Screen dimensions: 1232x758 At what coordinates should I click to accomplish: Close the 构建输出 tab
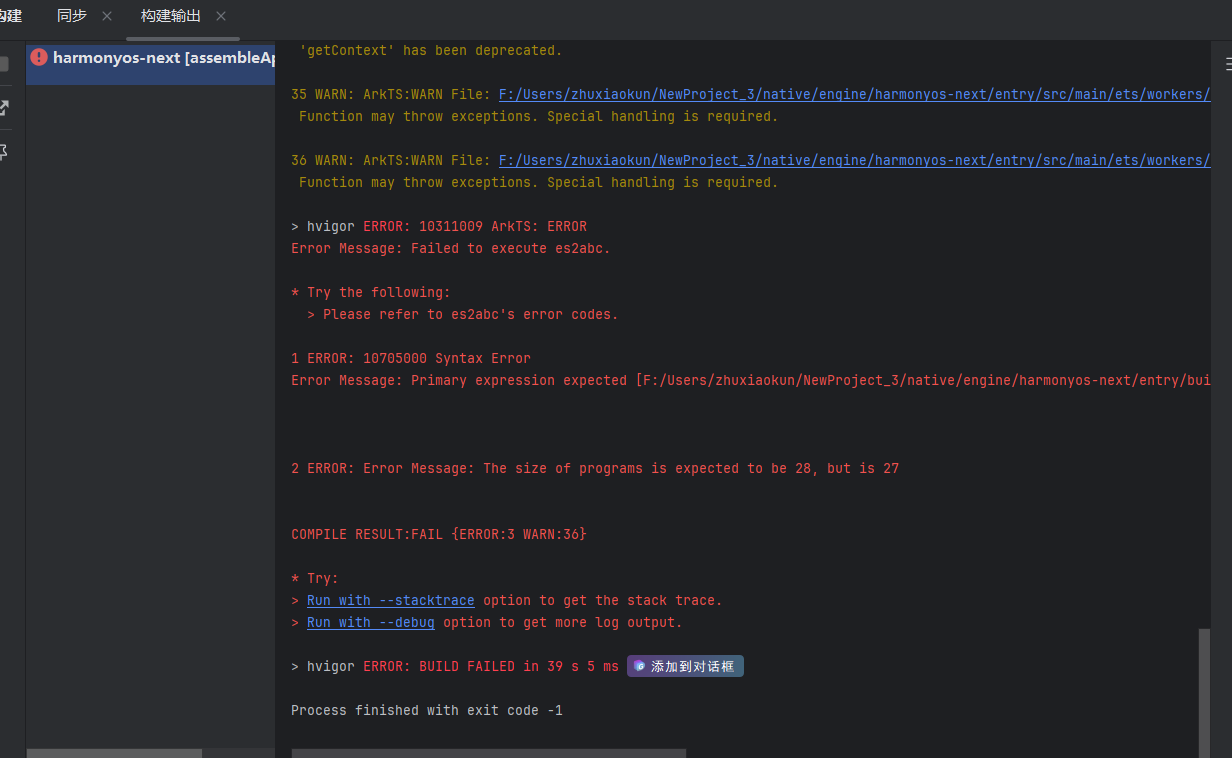click(x=221, y=16)
